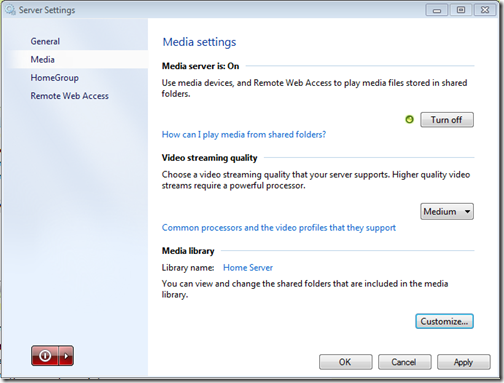
Task: Apply the media settings changes
Action: coord(464,362)
